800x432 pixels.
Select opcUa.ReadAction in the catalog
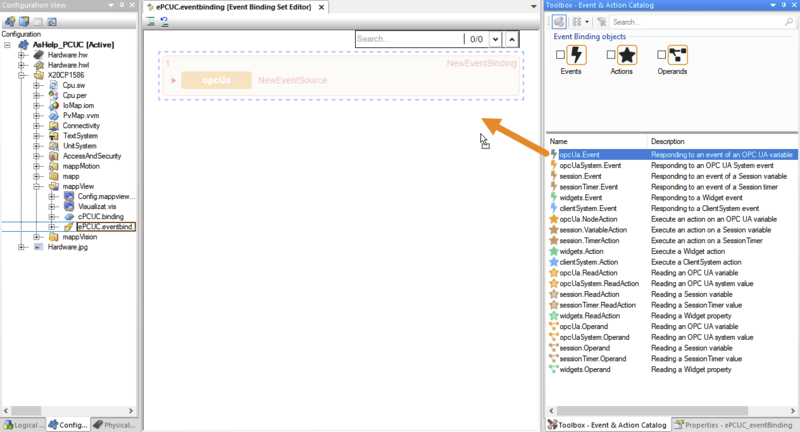click(588, 273)
